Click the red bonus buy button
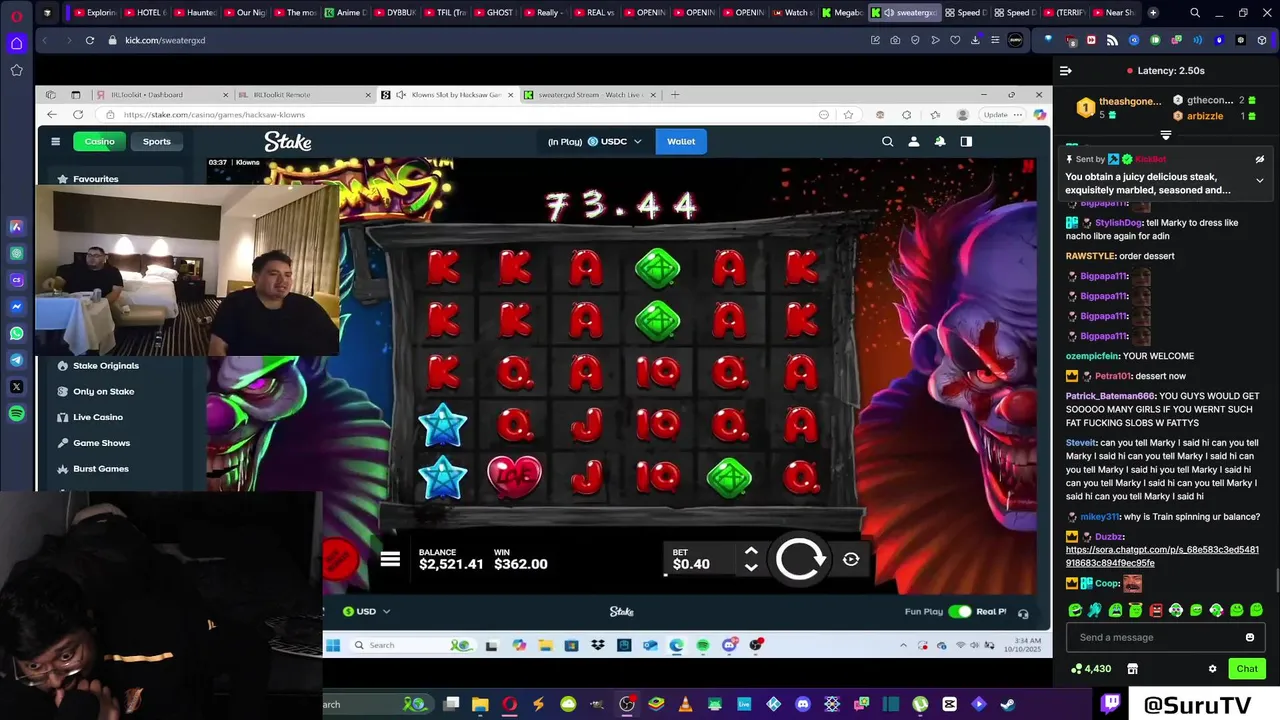This screenshot has width=1280, height=720. (339, 559)
